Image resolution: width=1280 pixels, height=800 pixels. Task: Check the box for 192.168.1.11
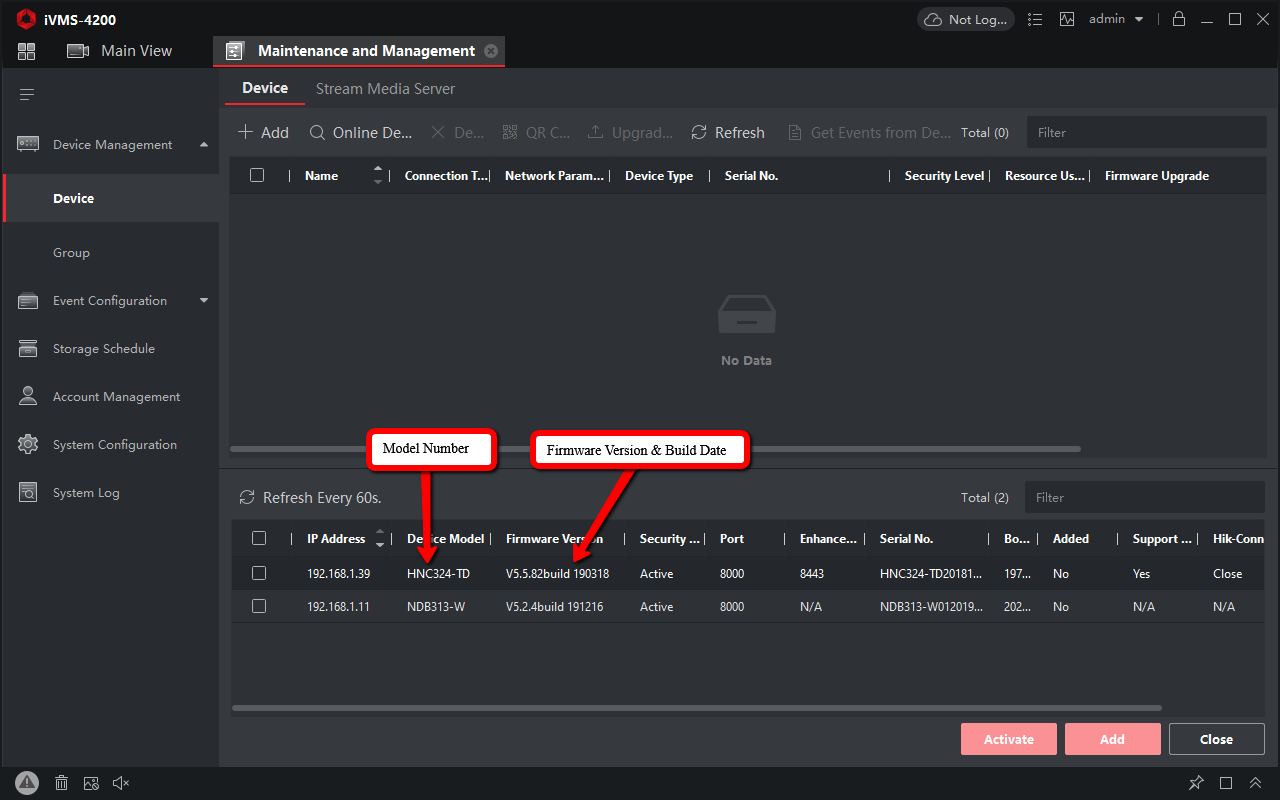pos(259,606)
